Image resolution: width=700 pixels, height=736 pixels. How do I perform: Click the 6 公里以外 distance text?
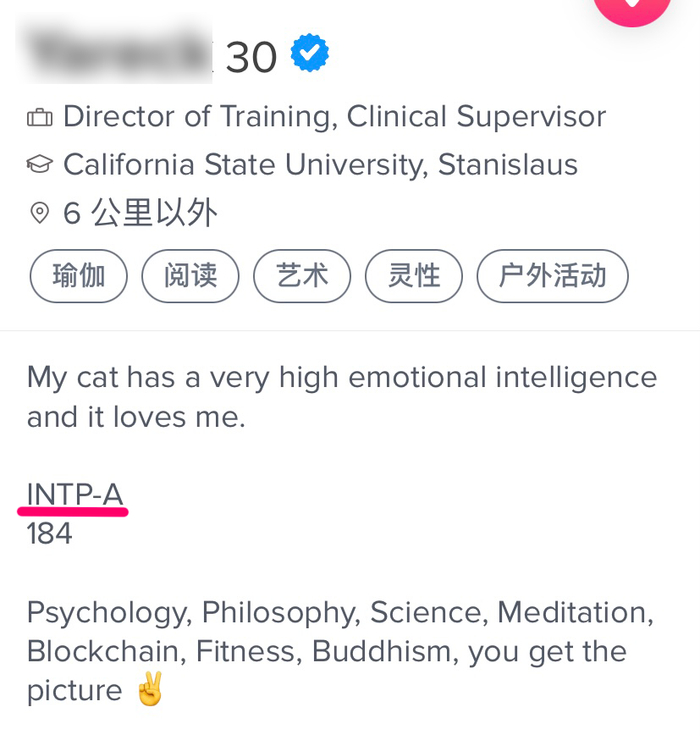tap(140, 212)
